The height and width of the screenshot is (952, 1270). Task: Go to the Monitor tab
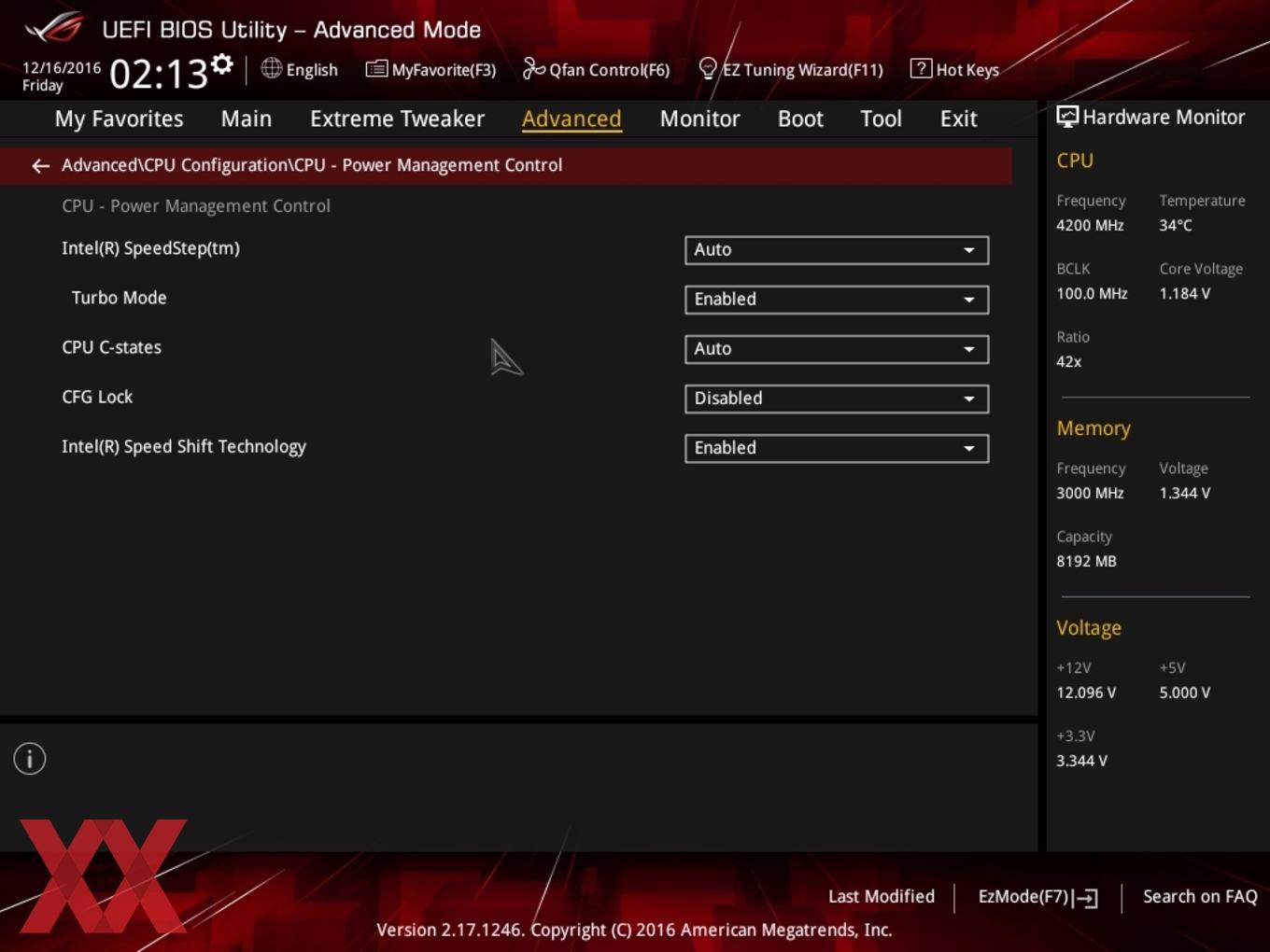tap(699, 119)
